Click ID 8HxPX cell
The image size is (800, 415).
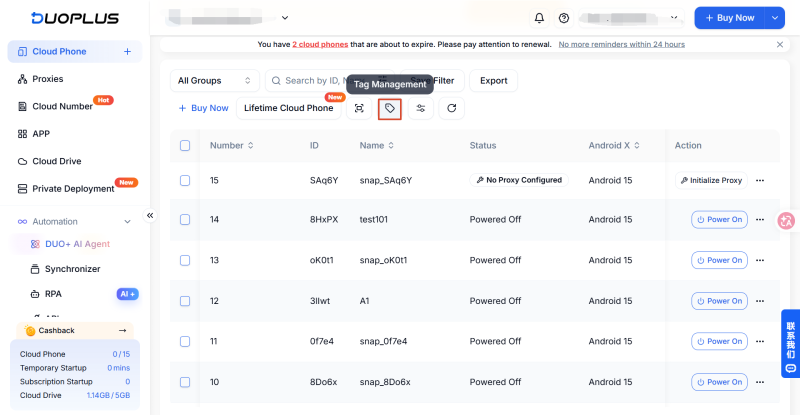tap(324, 219)
